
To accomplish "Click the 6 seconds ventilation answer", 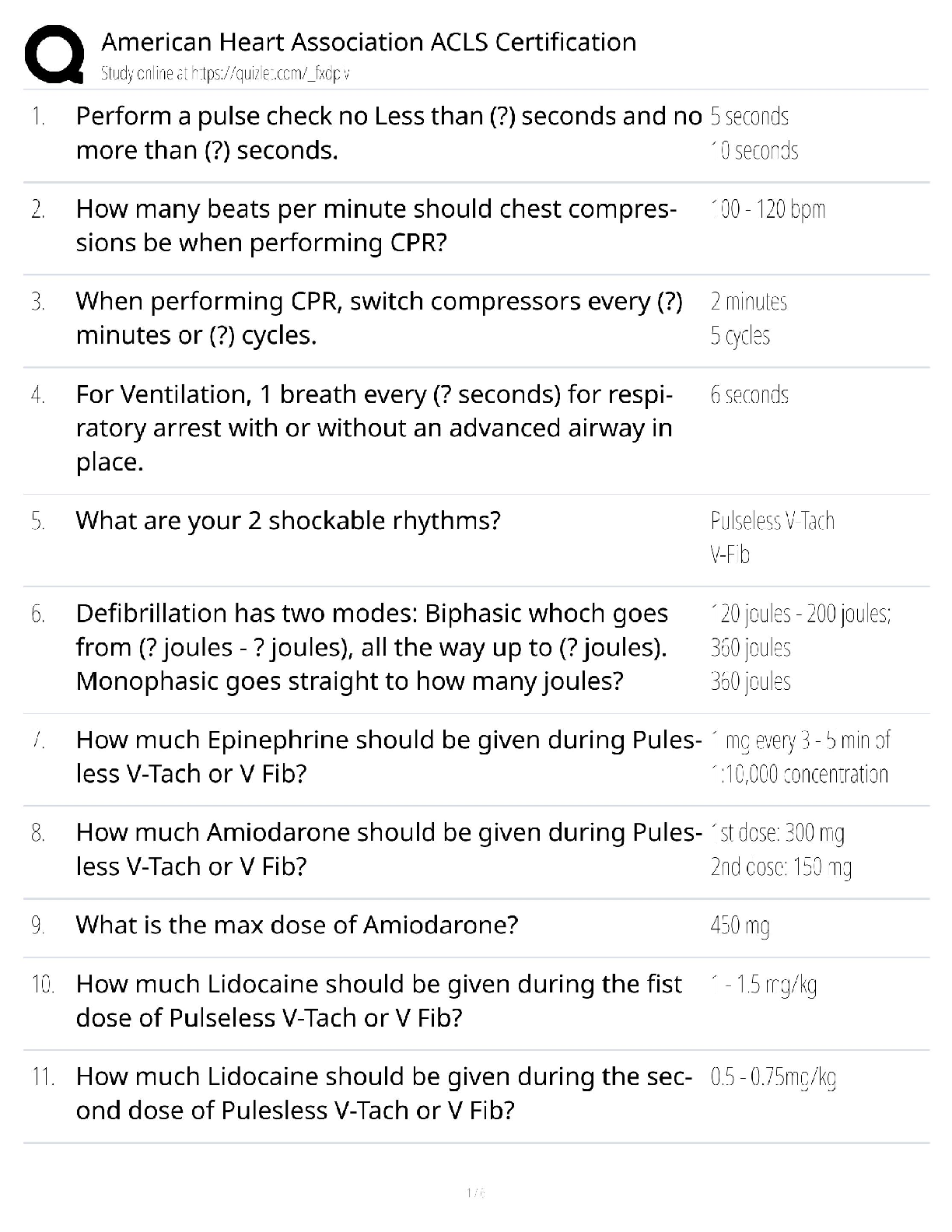I will 749,395.
